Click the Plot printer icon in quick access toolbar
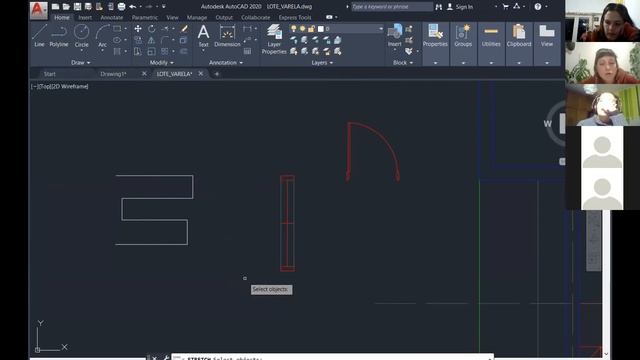640x360 pixels. click(121, 7)
